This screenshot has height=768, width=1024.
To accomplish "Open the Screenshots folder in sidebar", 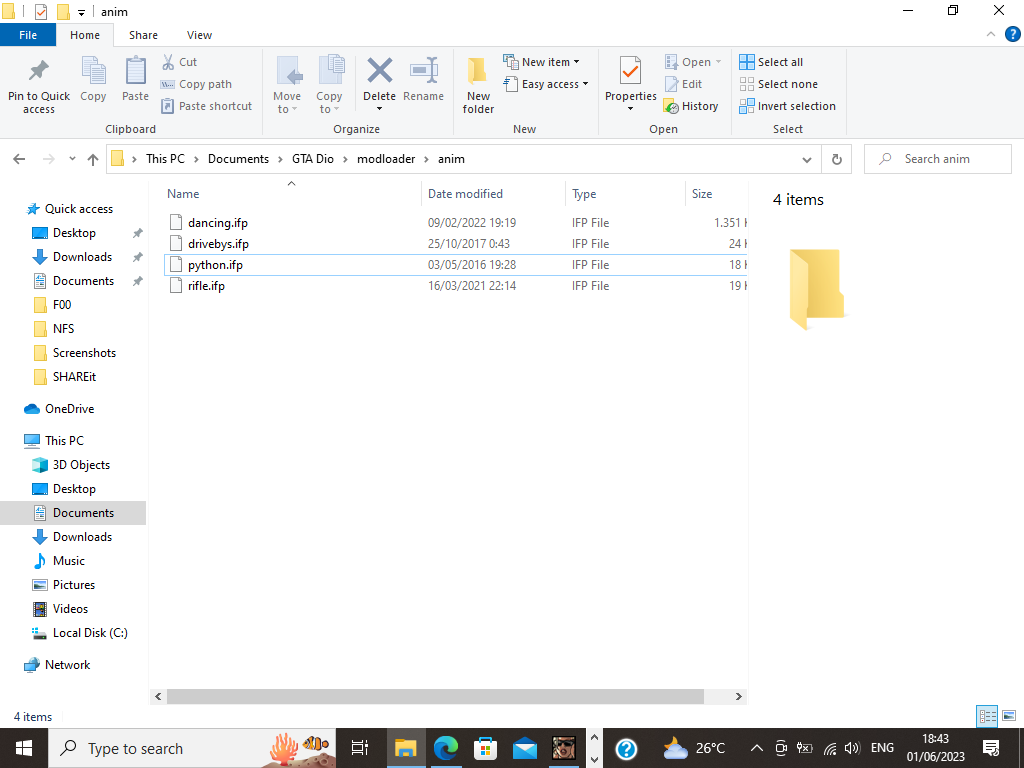I will [x=84, y=353].
